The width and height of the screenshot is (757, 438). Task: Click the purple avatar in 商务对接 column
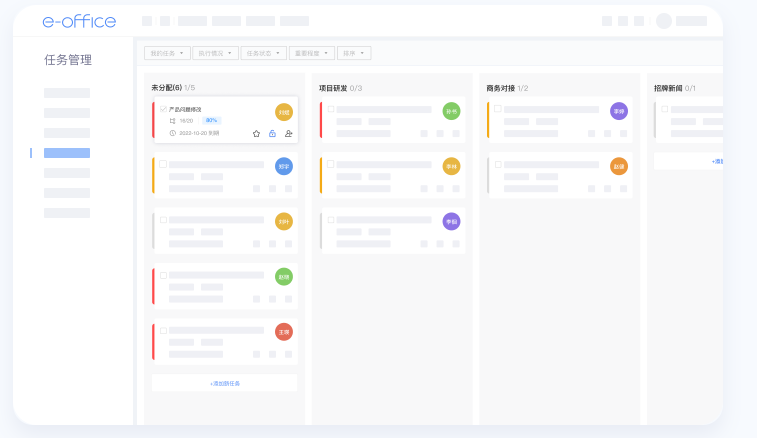[x=619, y=111]
